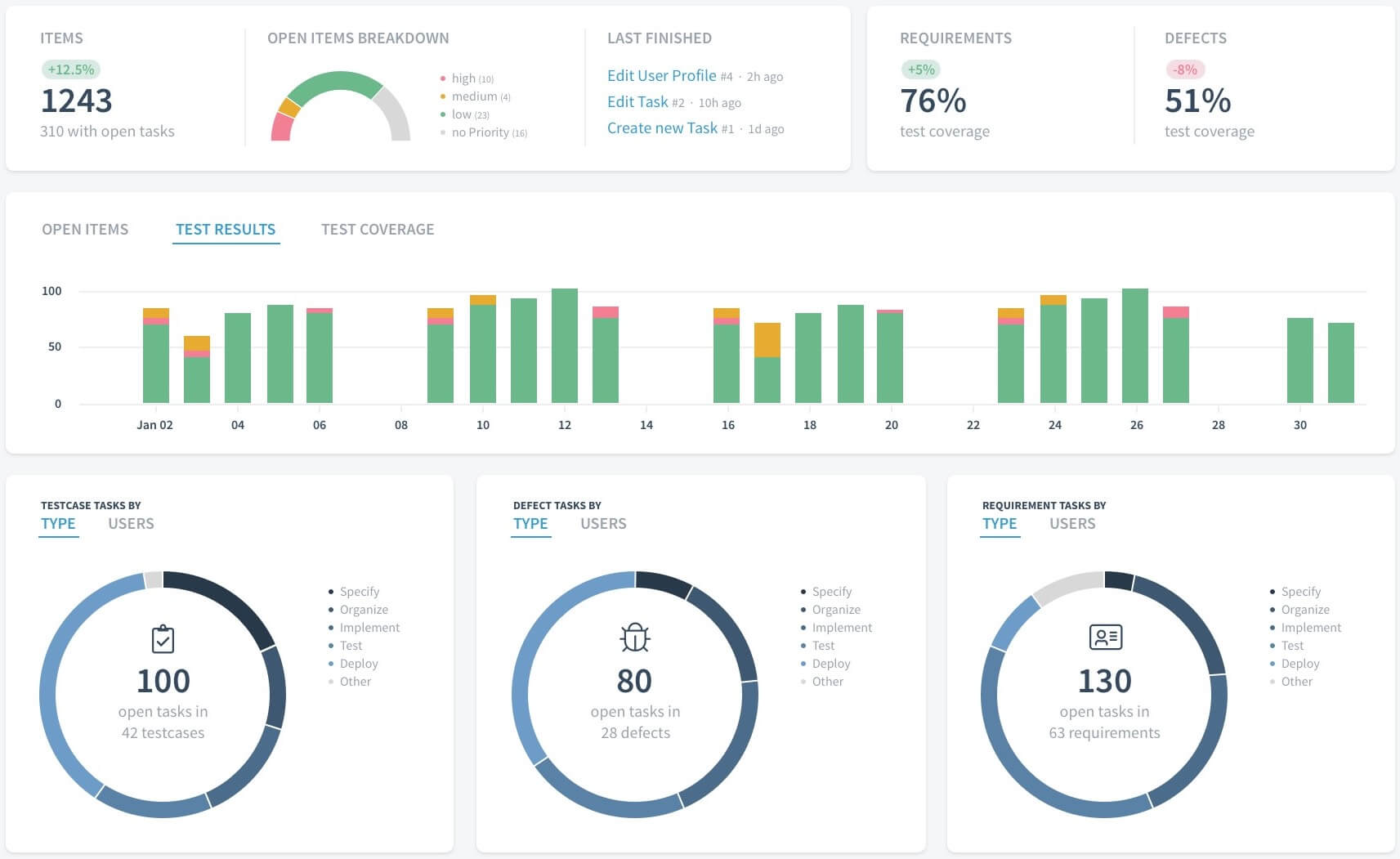
Task: Click Implement legend in testcase tasks
Action: 364,628
